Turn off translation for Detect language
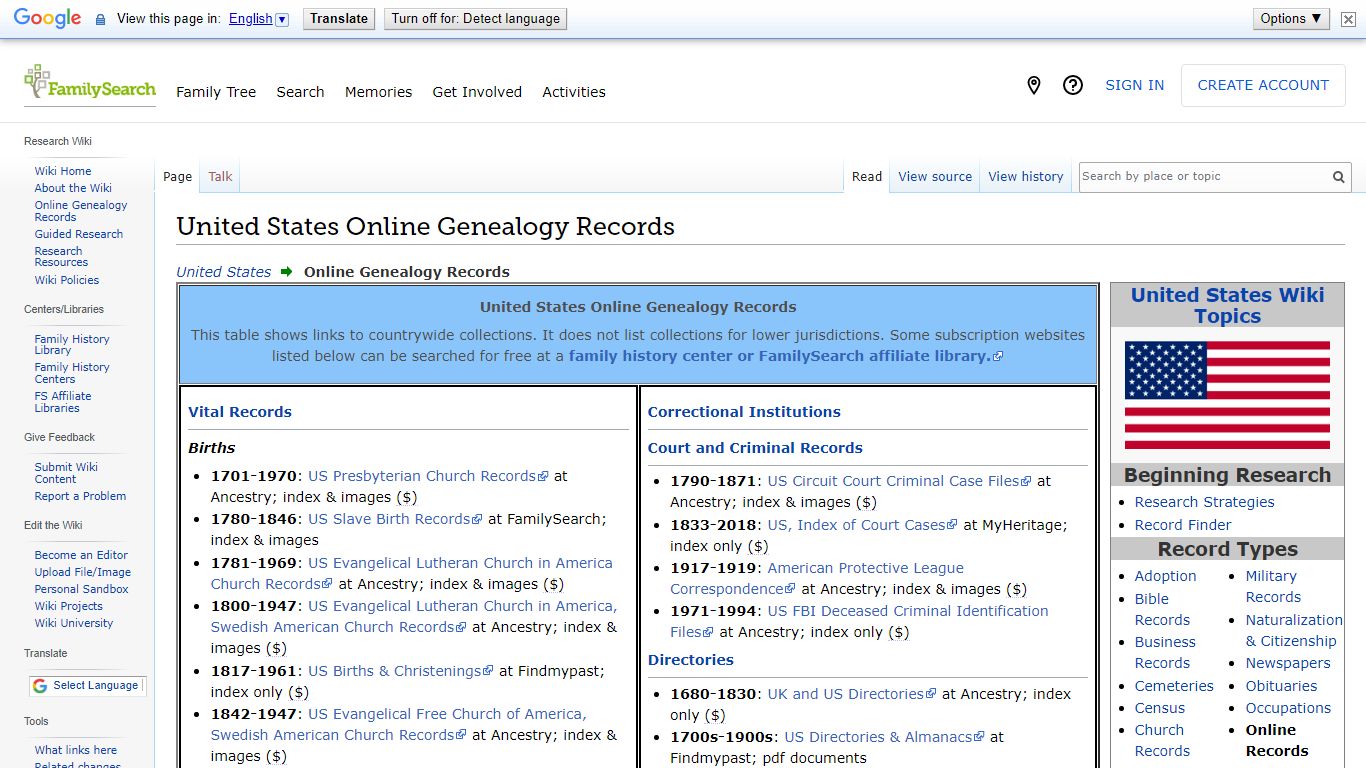Image resolution: width=1366 pixels, height=768 pixels. coord(475,19)
